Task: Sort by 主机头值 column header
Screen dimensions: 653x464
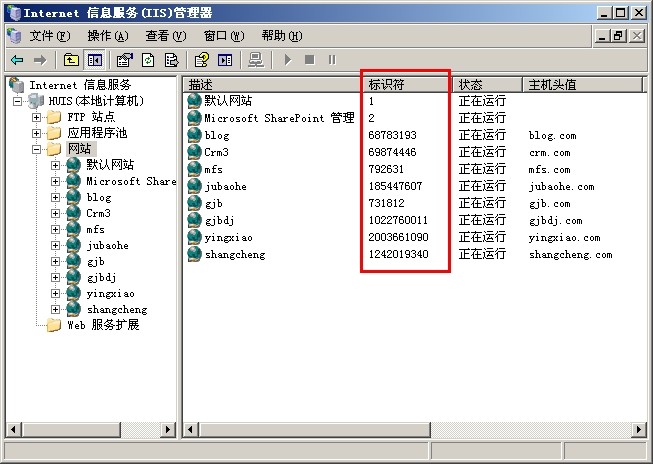Action: [x=582, y=85]
